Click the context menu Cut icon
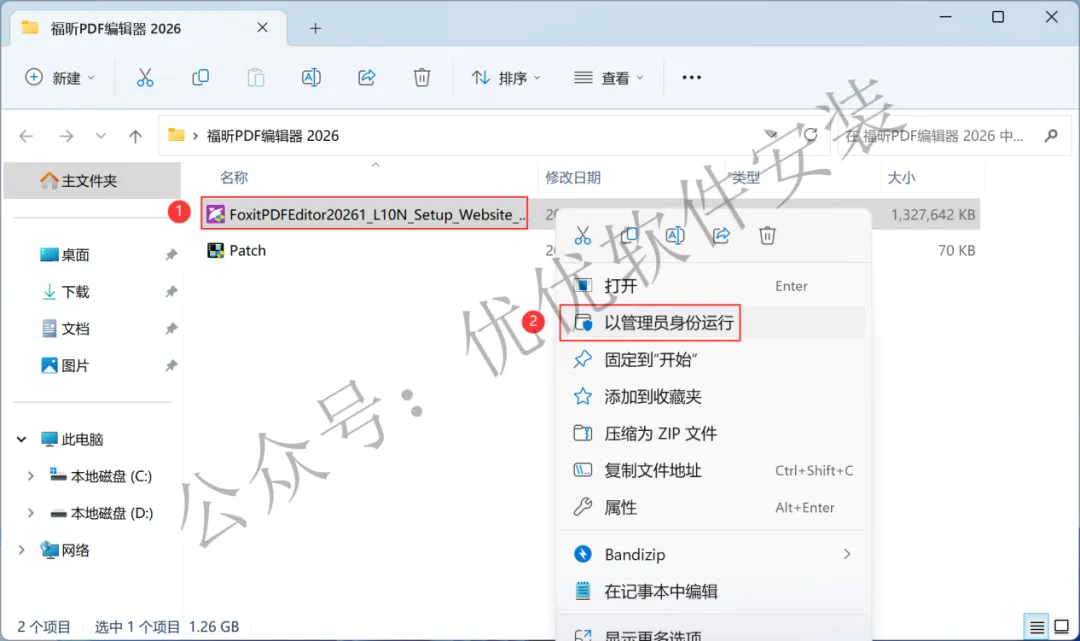This screenshot has width=1080, height=641. tap(583, 235)
